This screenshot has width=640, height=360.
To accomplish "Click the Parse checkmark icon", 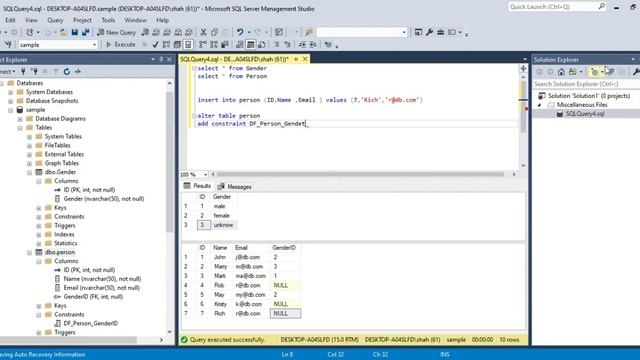I will coord(155,44).
